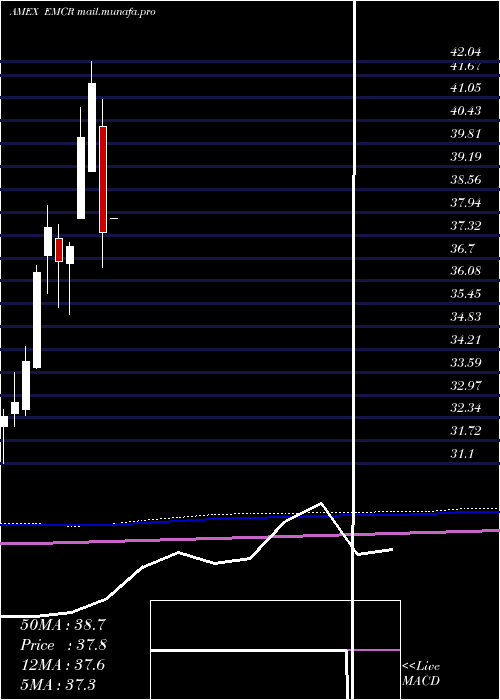Screen dimensions: 500x700
Task: Click the 36.7 price axis label
Action: pos(462,248)
